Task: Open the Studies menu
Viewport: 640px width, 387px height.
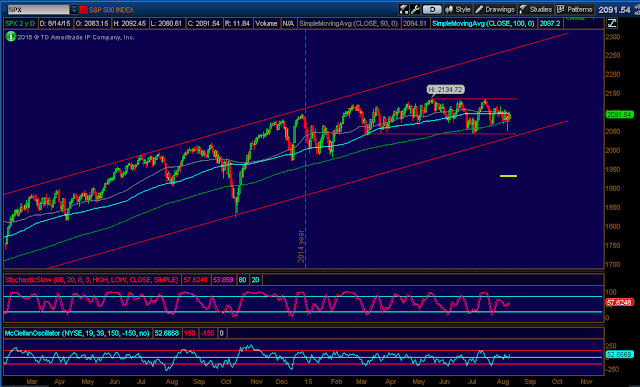Action: pyautogui.click(x=536, y=9)
